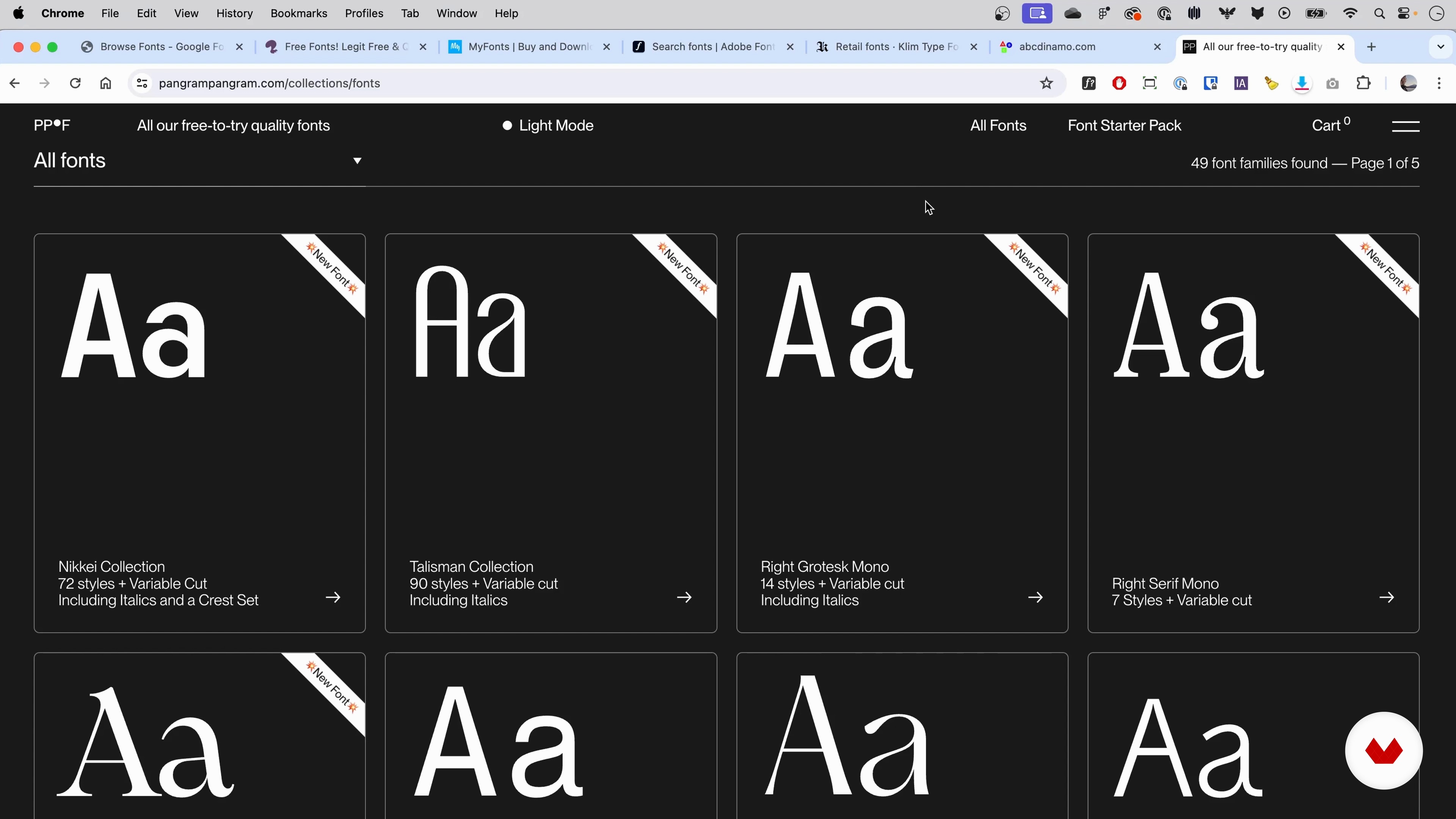
Task: Open Right Serif Mono arrow
Action: point(1387,598)
